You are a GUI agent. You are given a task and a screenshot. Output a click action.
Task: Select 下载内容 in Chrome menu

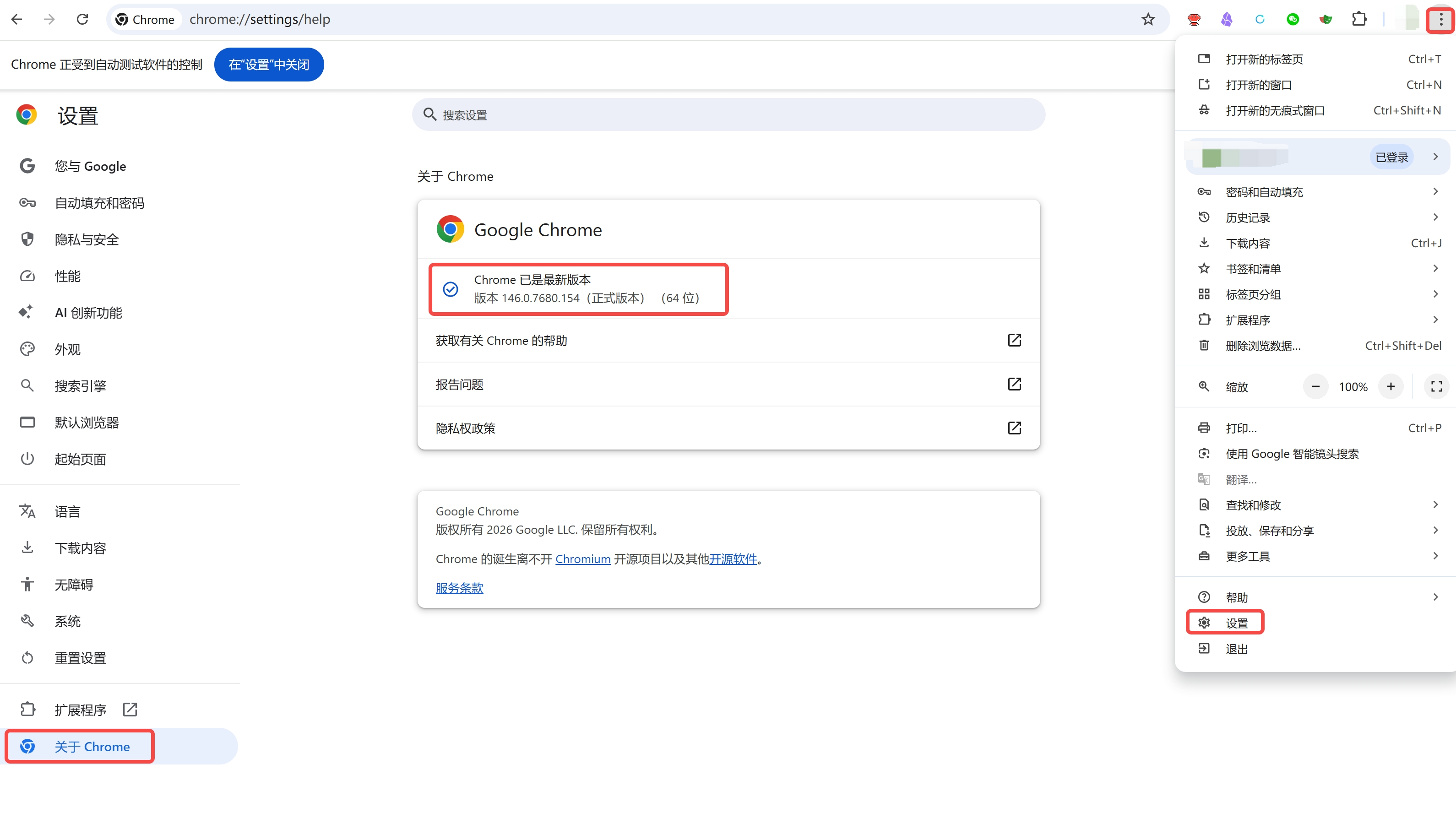pos(1315,244)
